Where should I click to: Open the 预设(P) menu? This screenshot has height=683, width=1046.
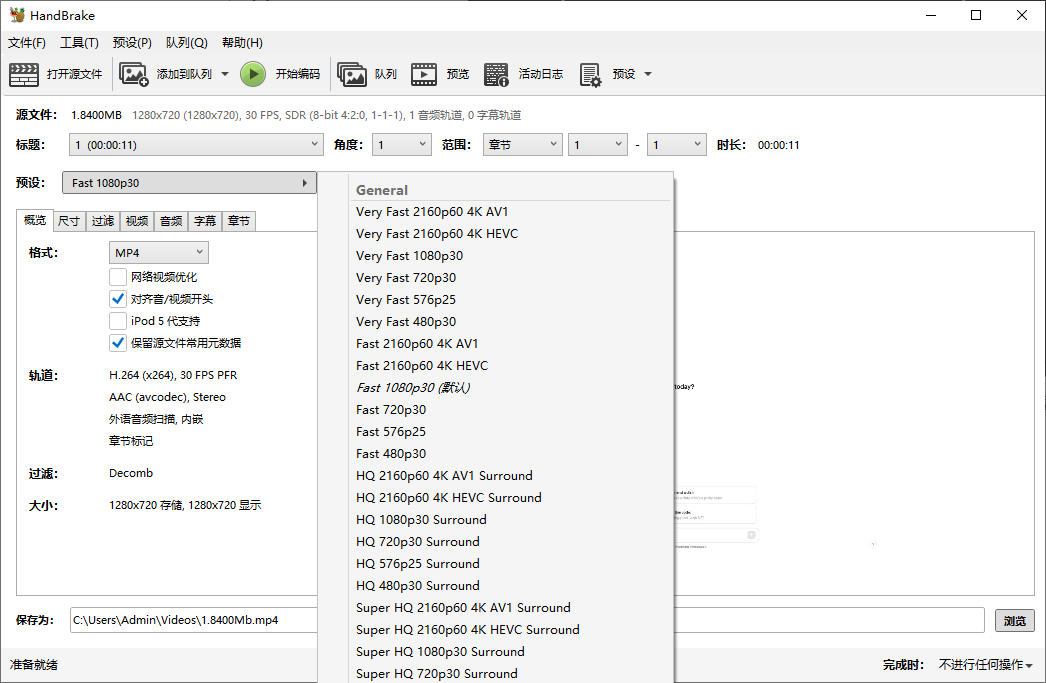pos(132,43)
